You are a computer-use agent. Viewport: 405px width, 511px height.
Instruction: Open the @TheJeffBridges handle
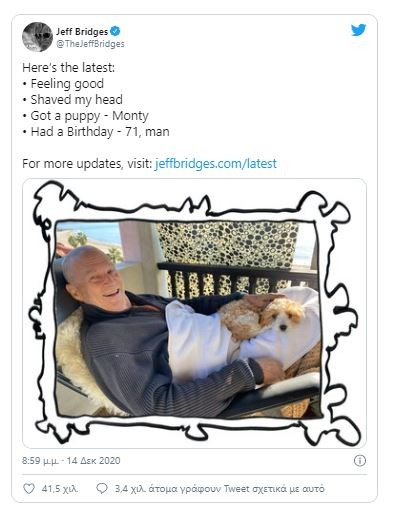pos(90,44)
